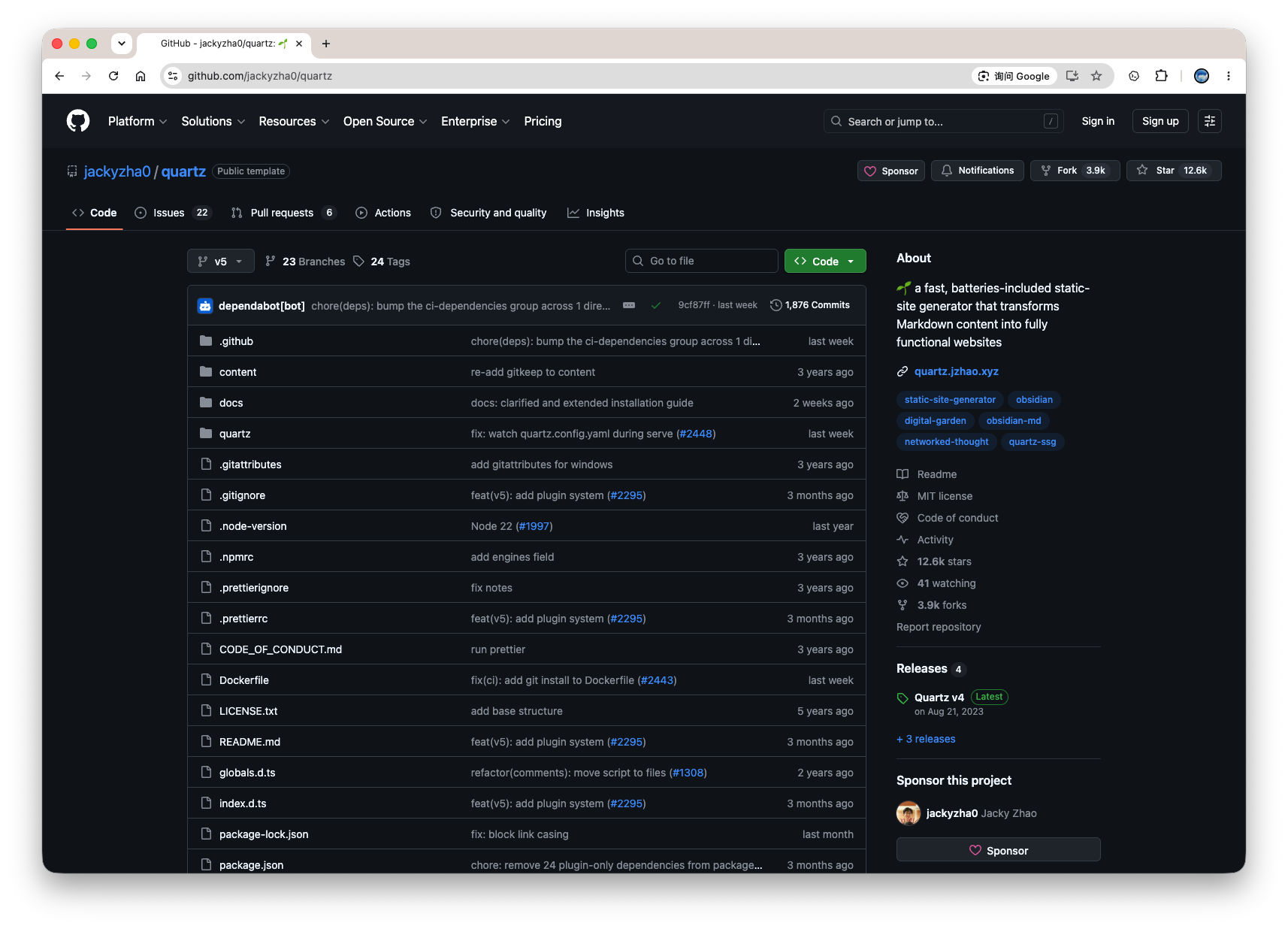
Task: Open the Chrome three-dot menu
Action: click(x=1229, y=76)
